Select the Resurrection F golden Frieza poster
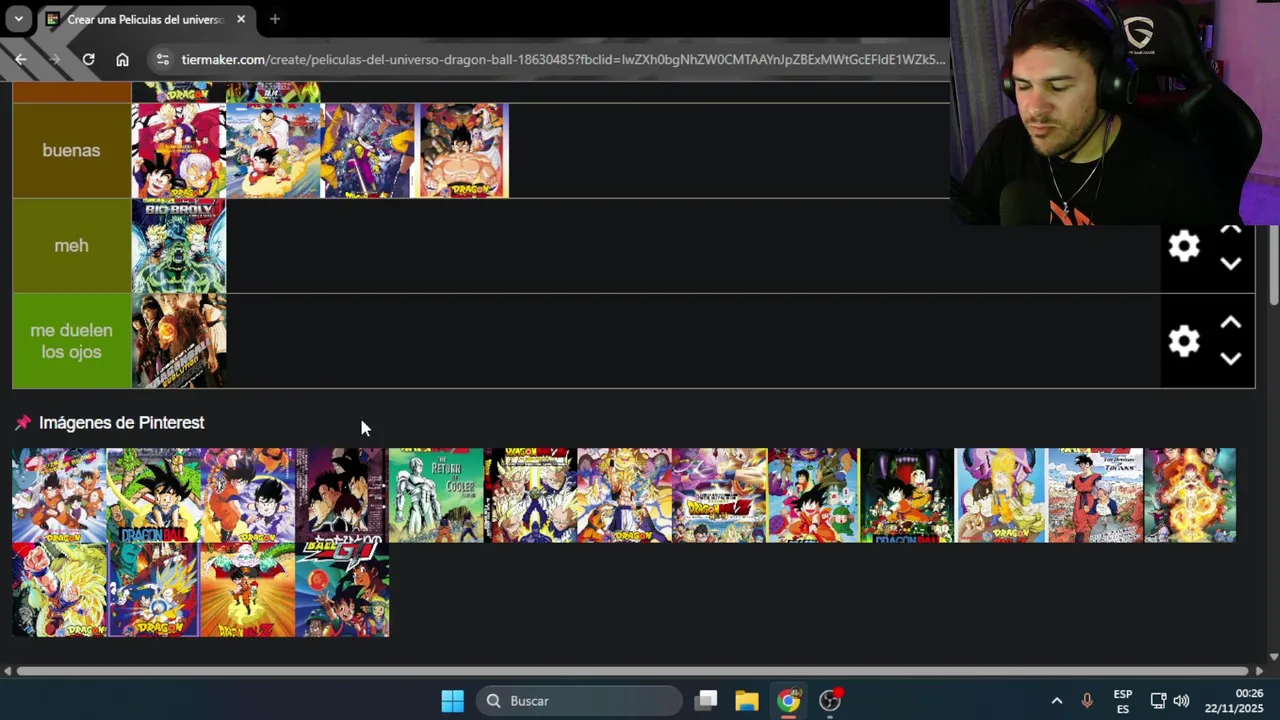The height and width of the screenshot is (720, 1280). coord(1190,496)
